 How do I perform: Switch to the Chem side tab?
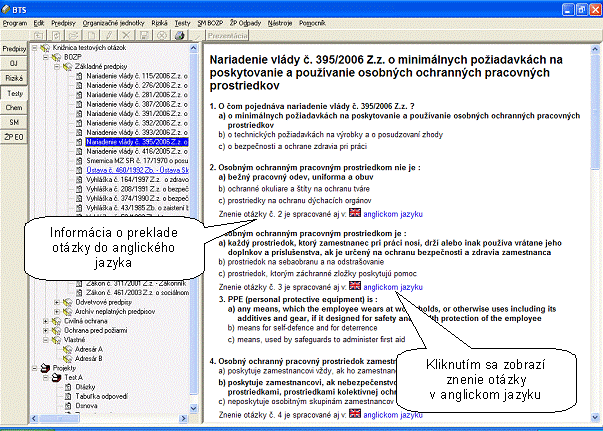(x=14, y=108)
